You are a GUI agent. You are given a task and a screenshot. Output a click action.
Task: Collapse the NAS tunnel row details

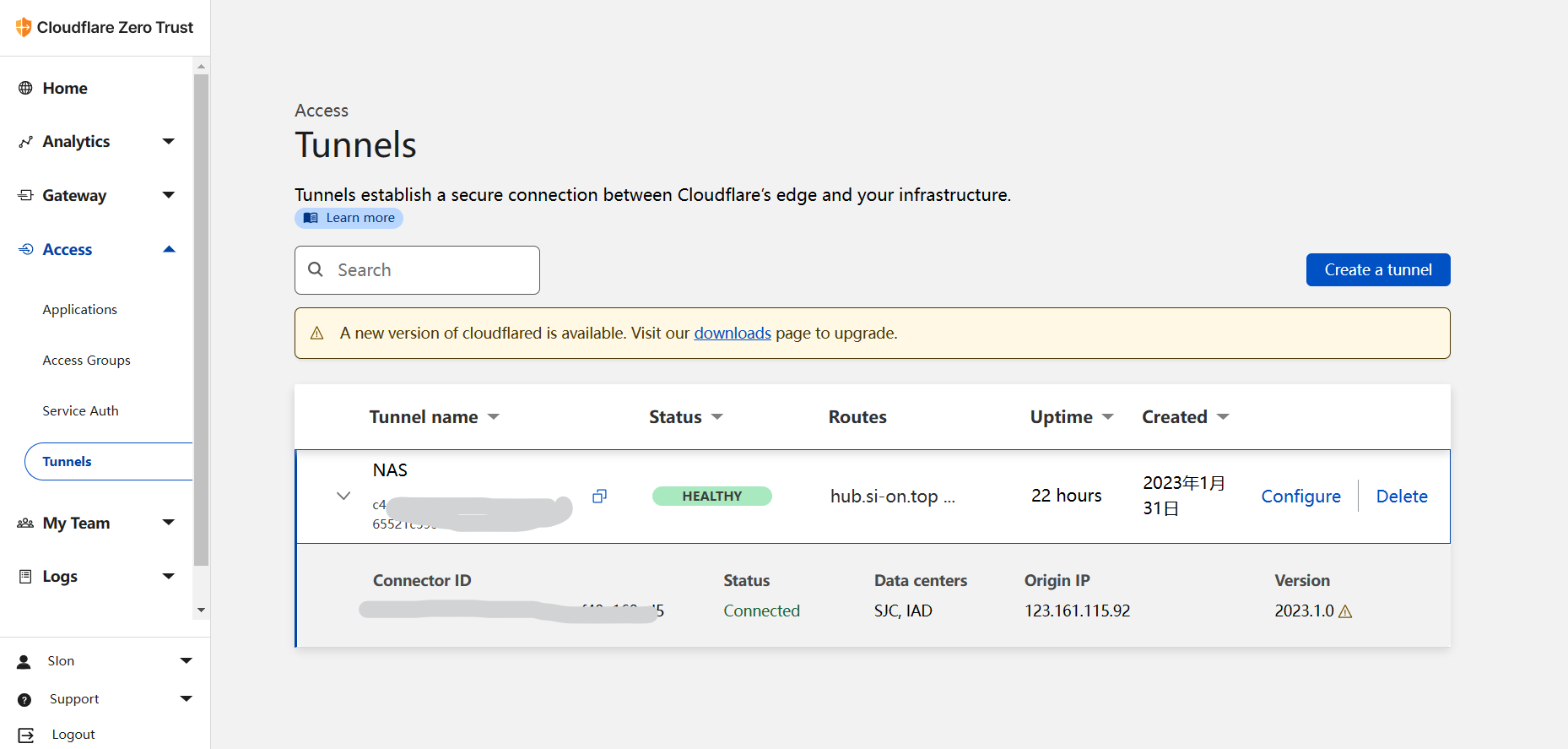(343, 496)
